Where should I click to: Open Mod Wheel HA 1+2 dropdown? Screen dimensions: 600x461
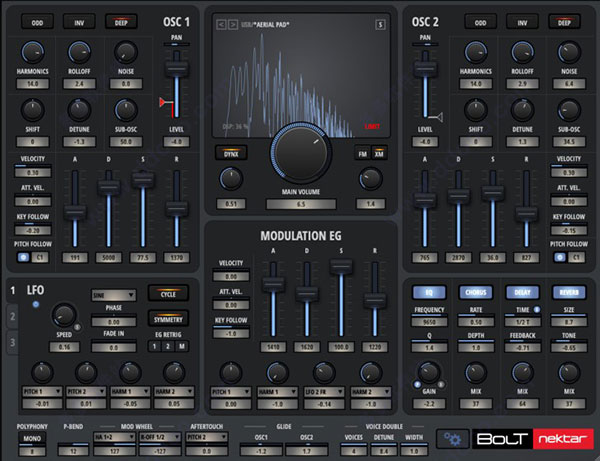click(114, 437)
